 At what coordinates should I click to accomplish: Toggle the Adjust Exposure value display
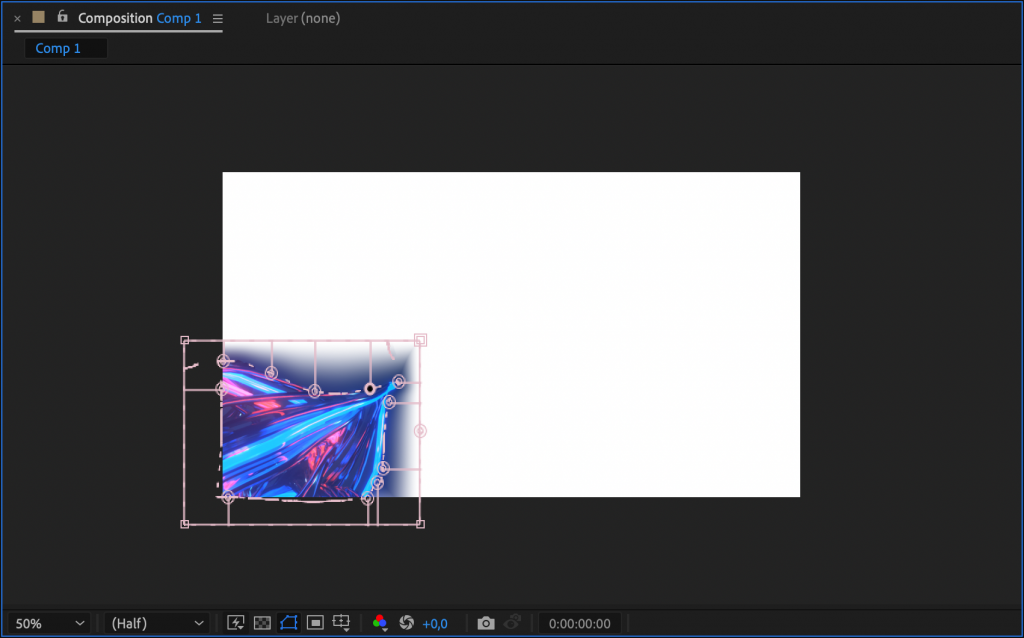coord(434,622)
